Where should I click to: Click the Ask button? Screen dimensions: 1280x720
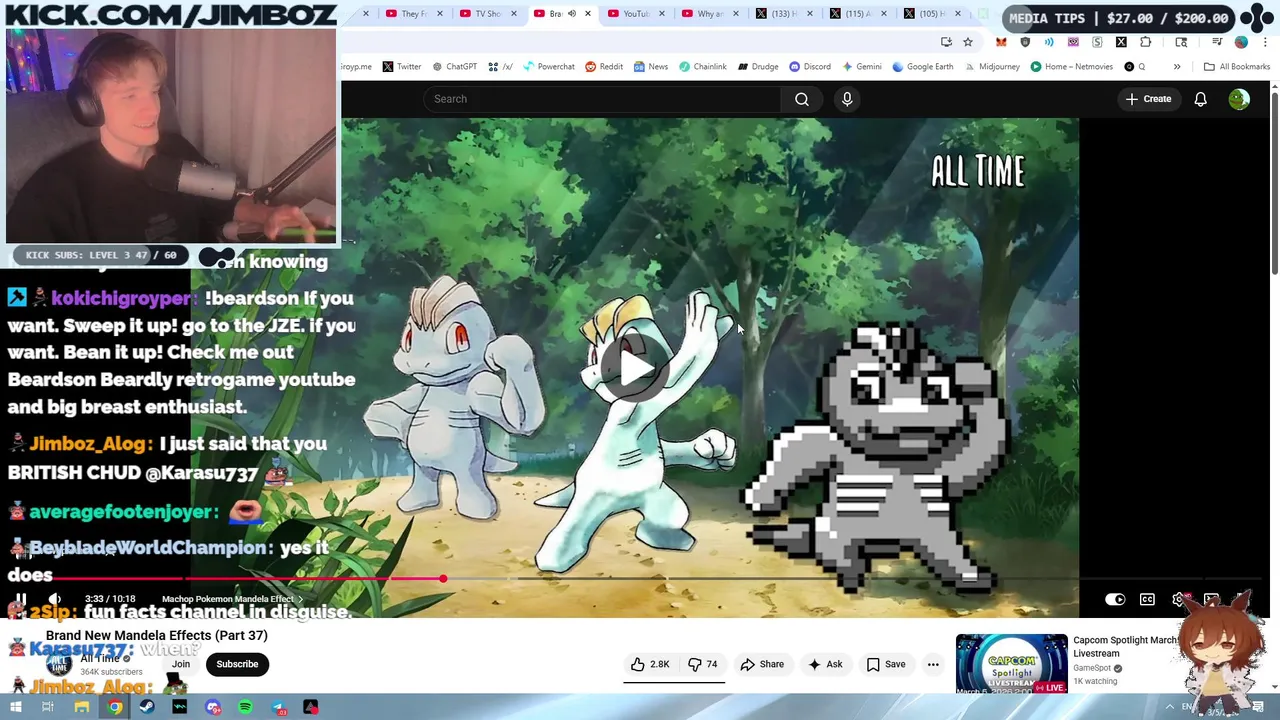coord(825,664)
